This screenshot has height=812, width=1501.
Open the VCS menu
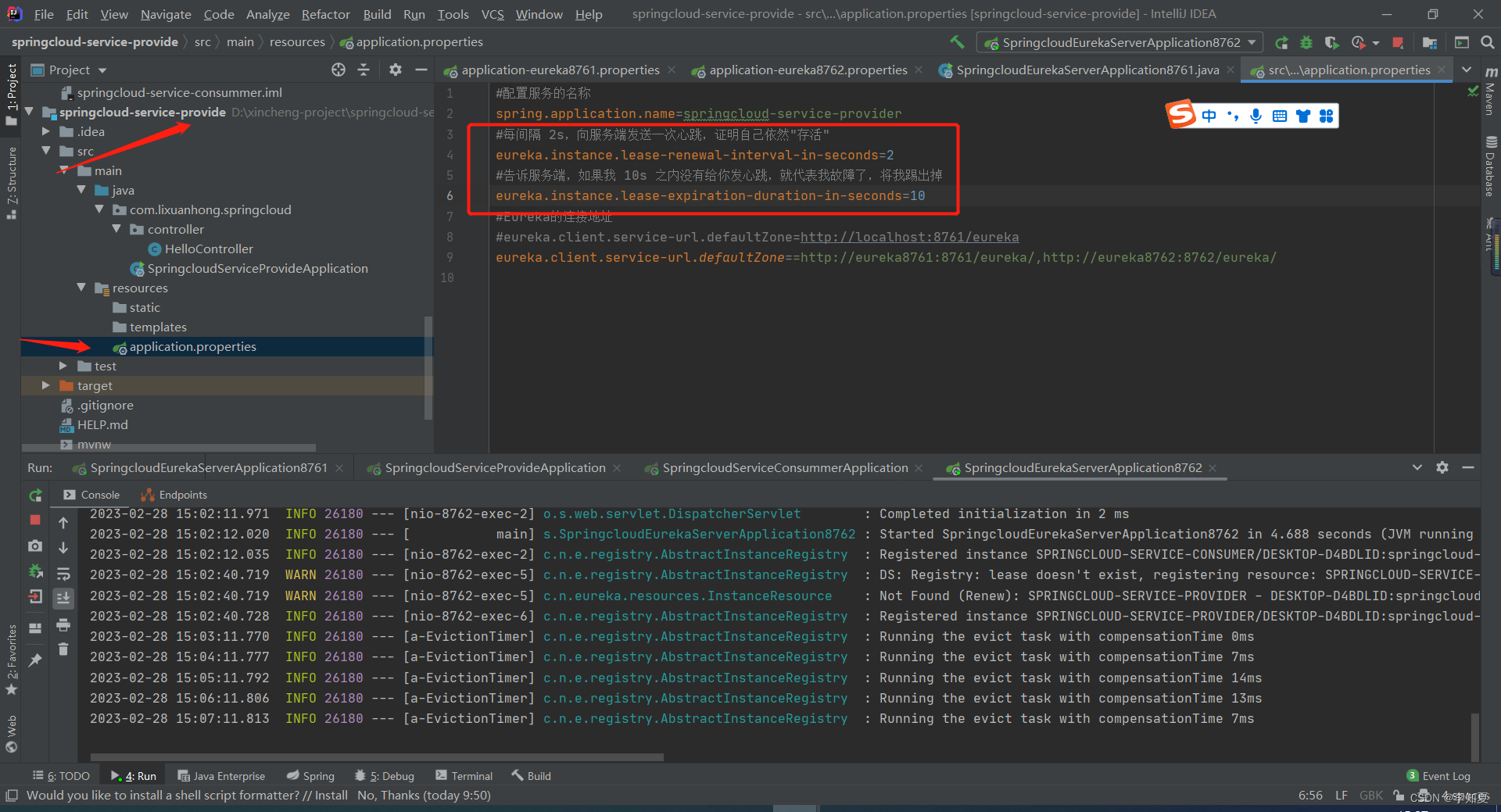coord(493,14)
